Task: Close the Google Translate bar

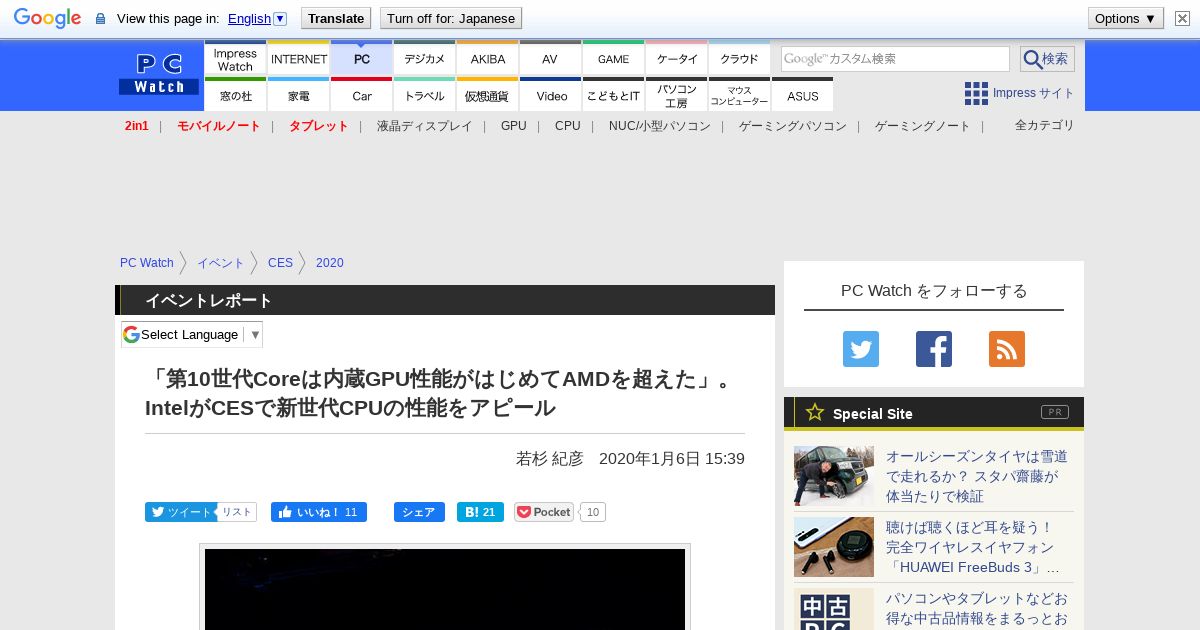Action: [1182, 18]
